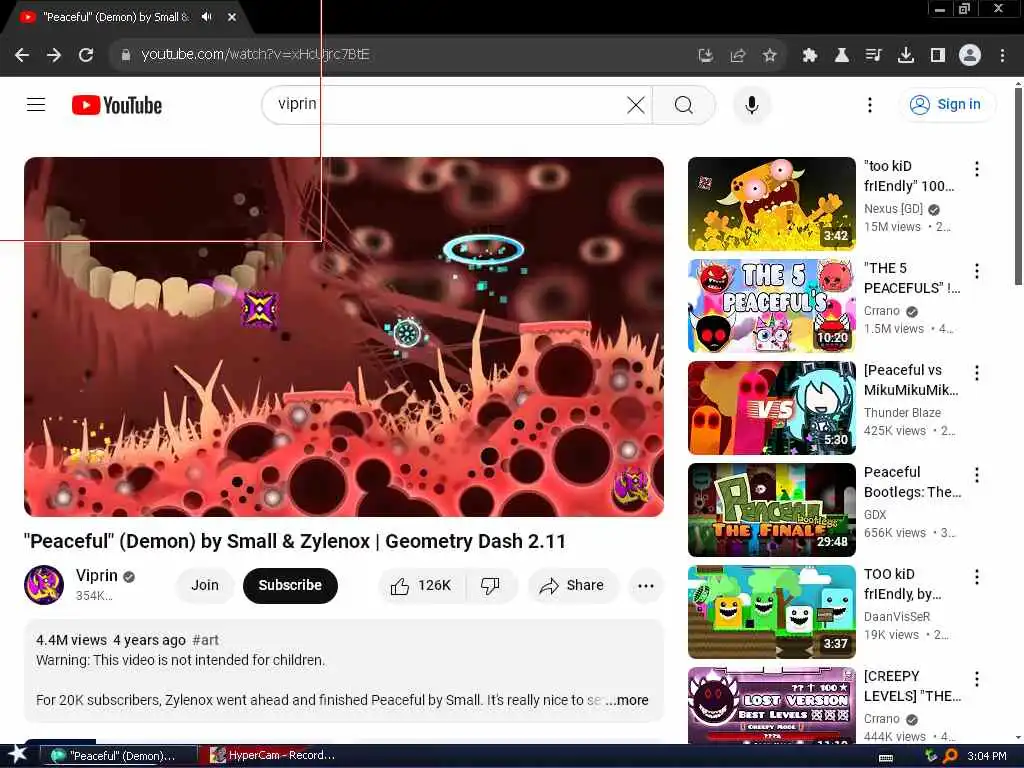Click the install app icon in address bar

pos(705,56)
